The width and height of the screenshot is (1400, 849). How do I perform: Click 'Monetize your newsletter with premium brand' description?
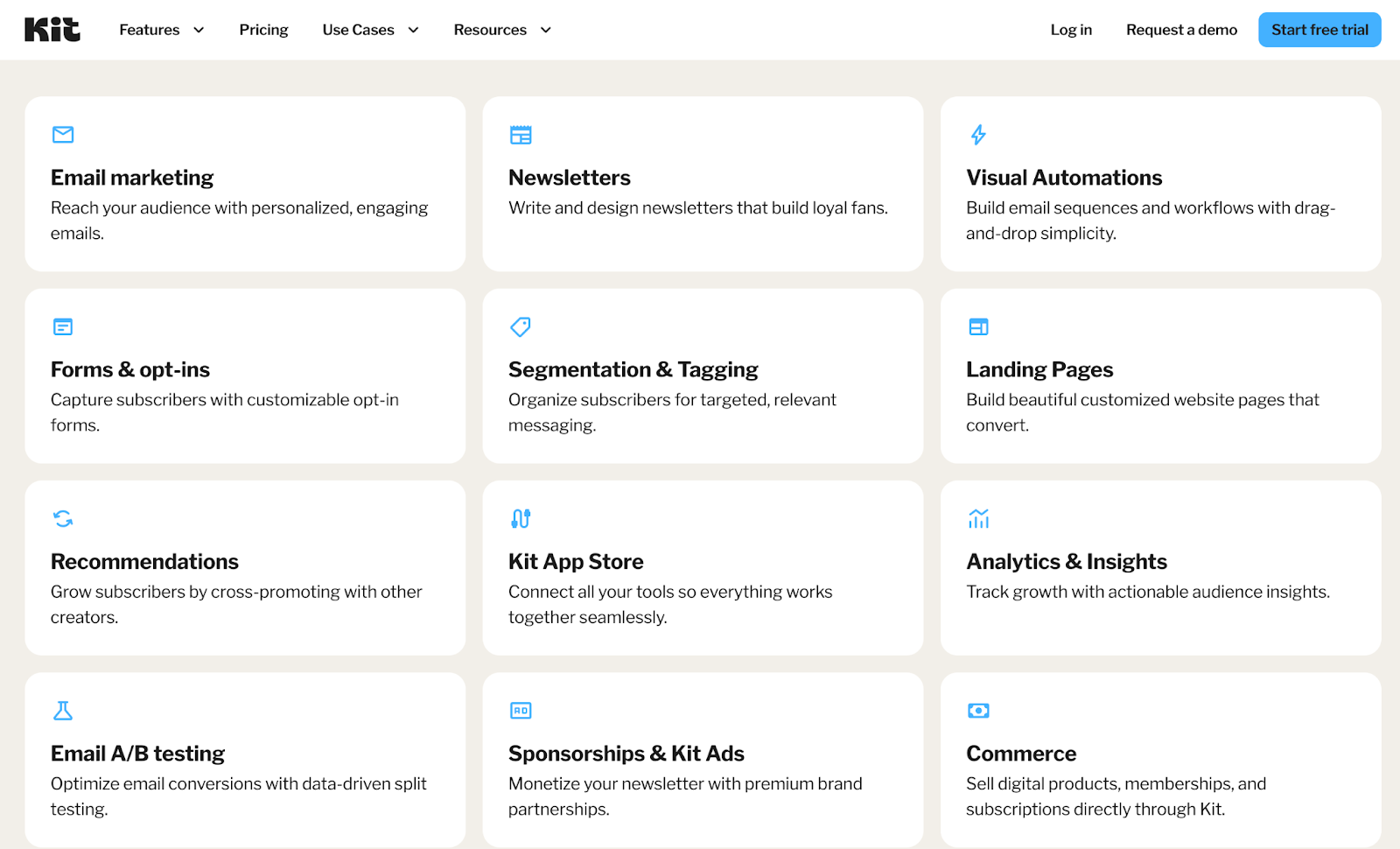685,796
